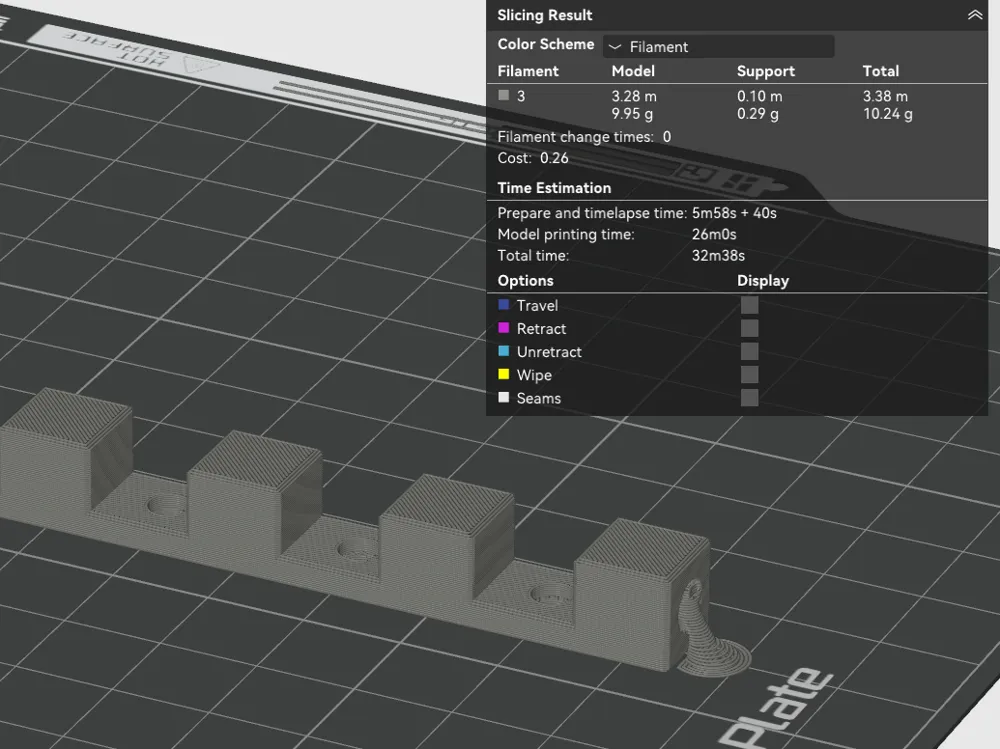Click 'Prepare and timelapse time:' label
This screenshot has width=1000, height=749.
coord(592,214)
